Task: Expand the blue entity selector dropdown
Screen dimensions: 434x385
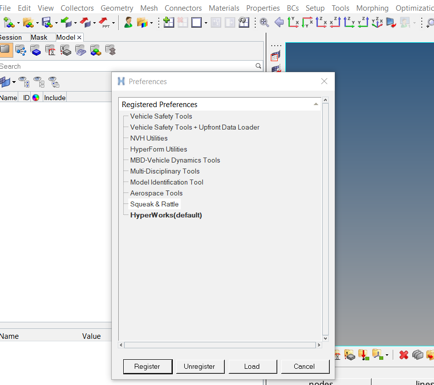Action: (x=14, y=82)
